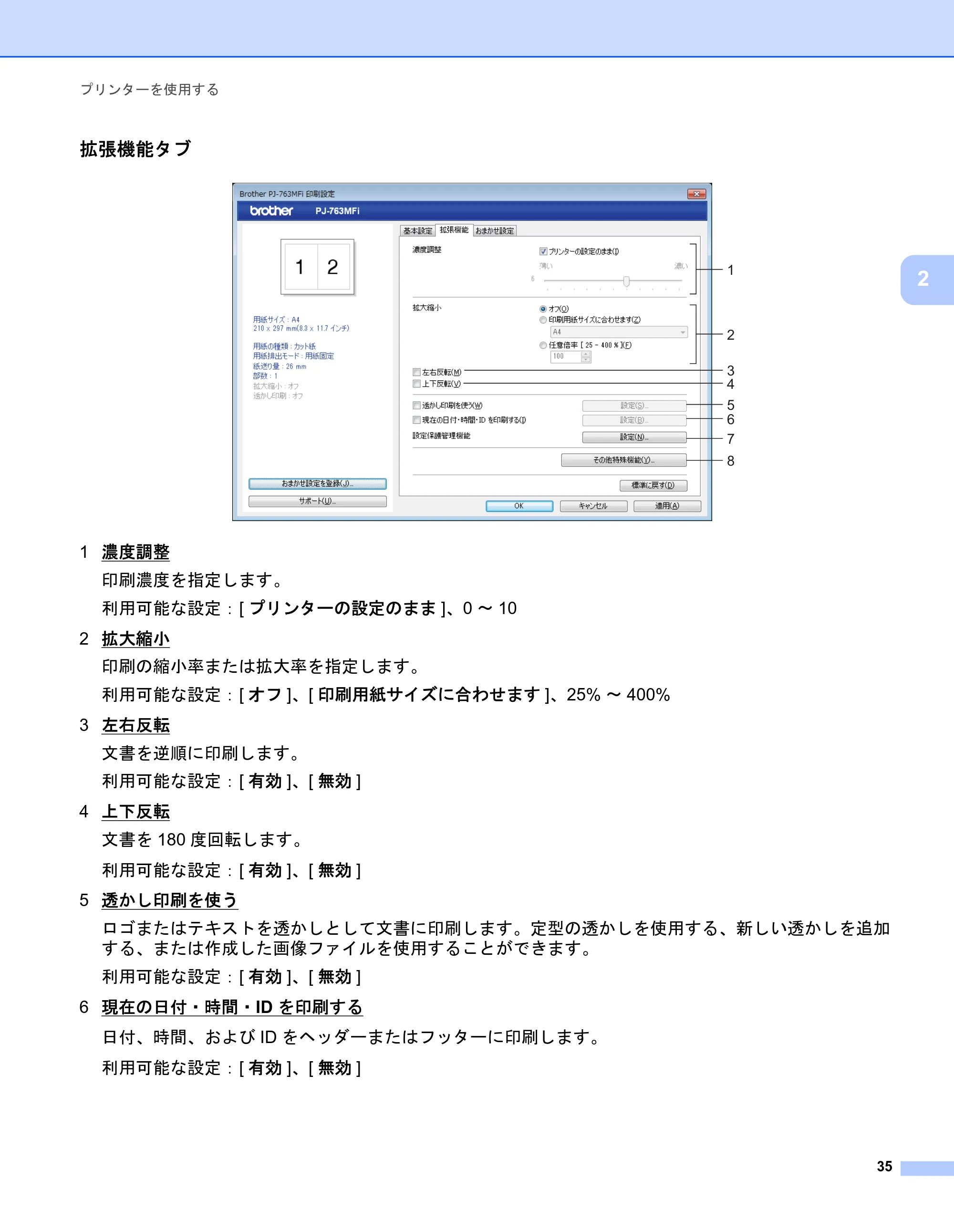Close the Brother PJ-763MFi print settings dialog
The width and height of the screenshot is (954, 1232).
(x=696, y=194)
